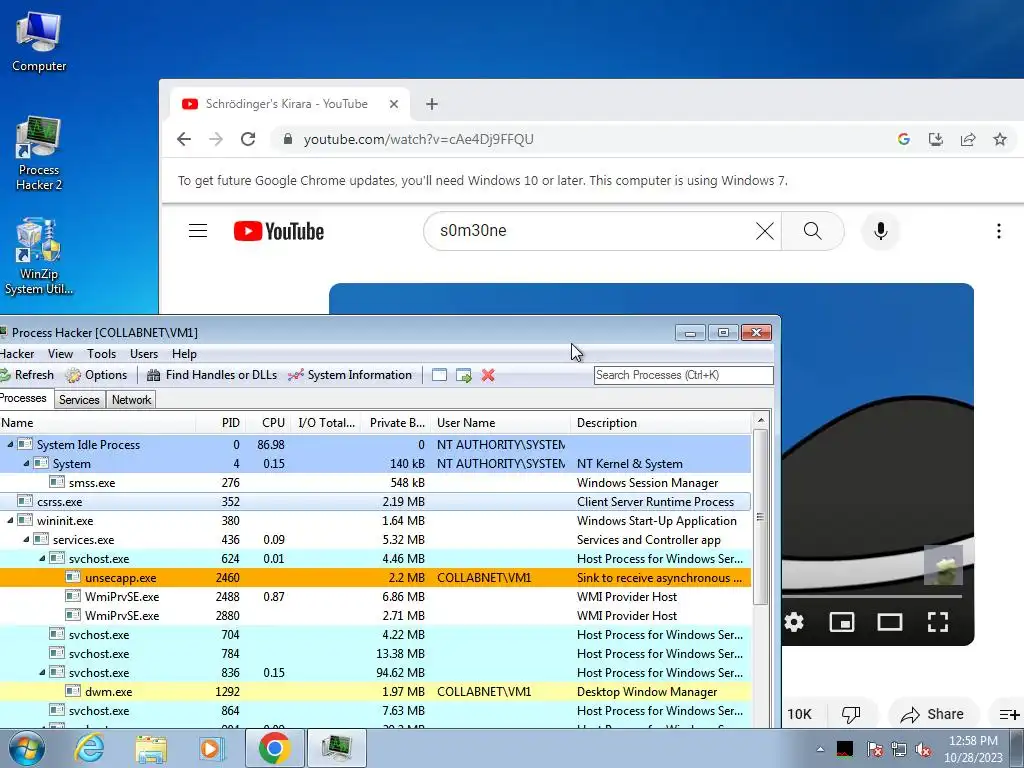Bookmark the page with the star icon
This screenshot has width=1024, height=768.
coord(1000,139)
